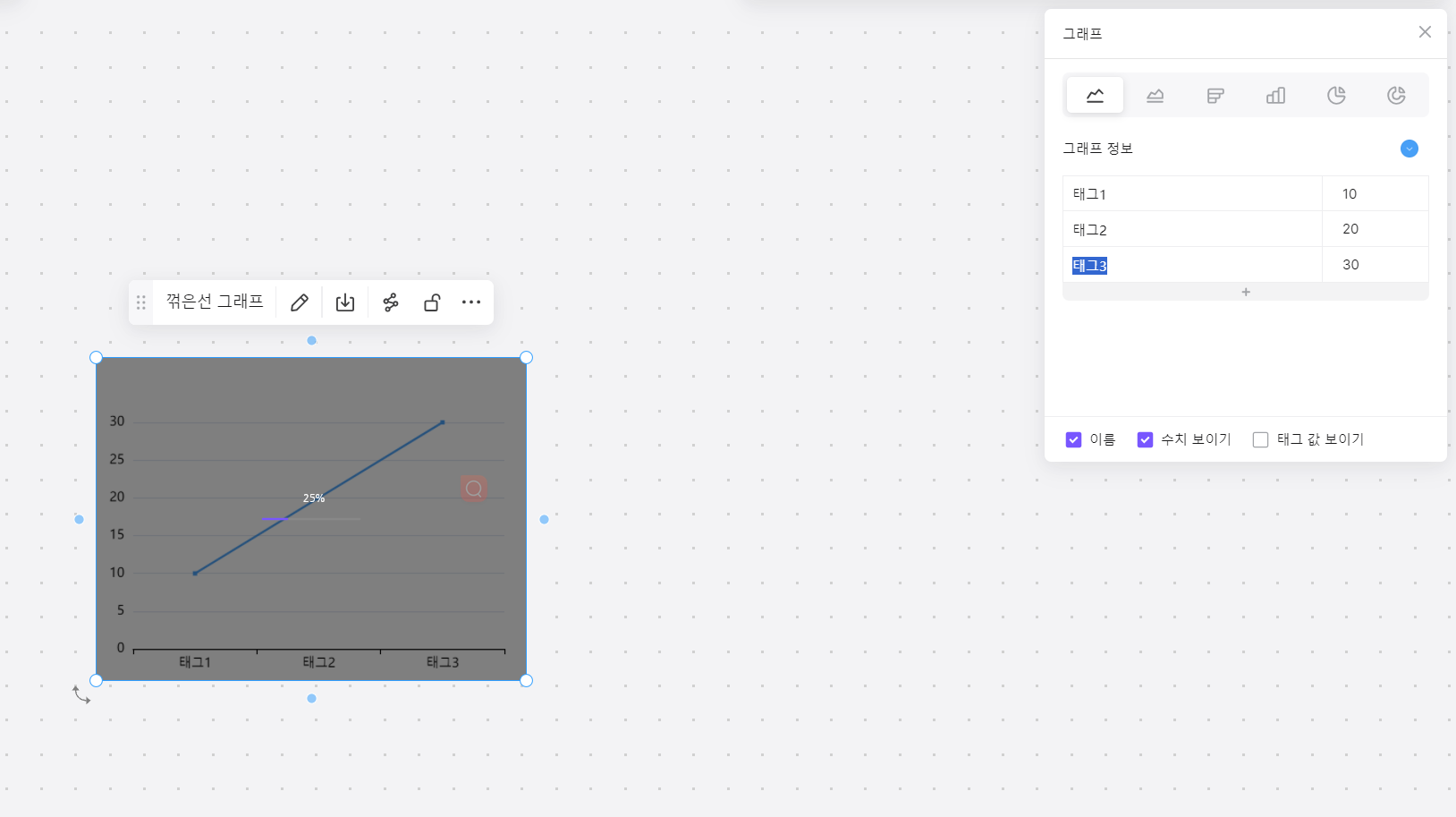Click the 태그3 axis label on chart
Image resolution: width=1456 pixels, height=817 pixels.
443,662
